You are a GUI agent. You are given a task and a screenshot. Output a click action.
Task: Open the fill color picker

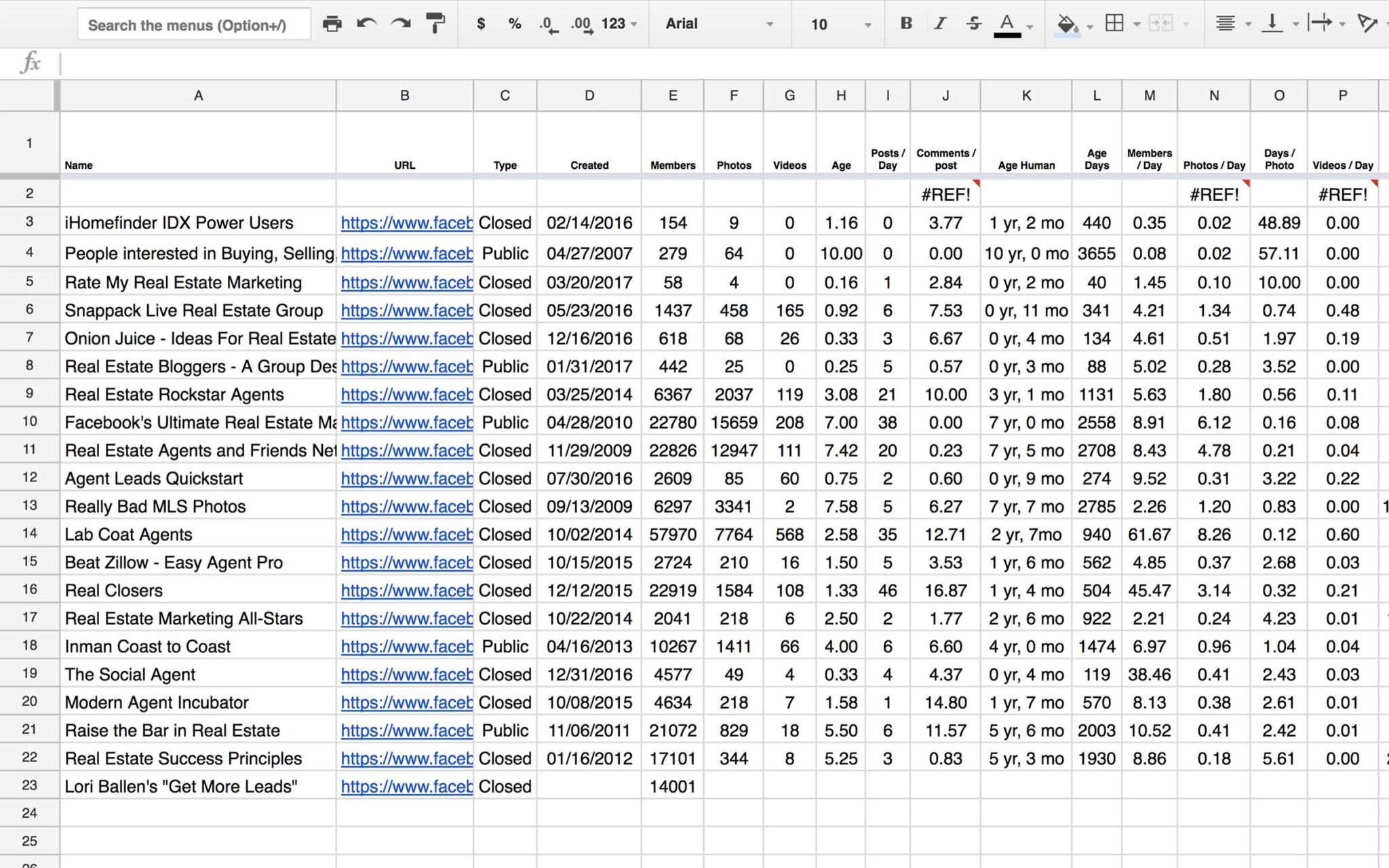pos(1067,24)
